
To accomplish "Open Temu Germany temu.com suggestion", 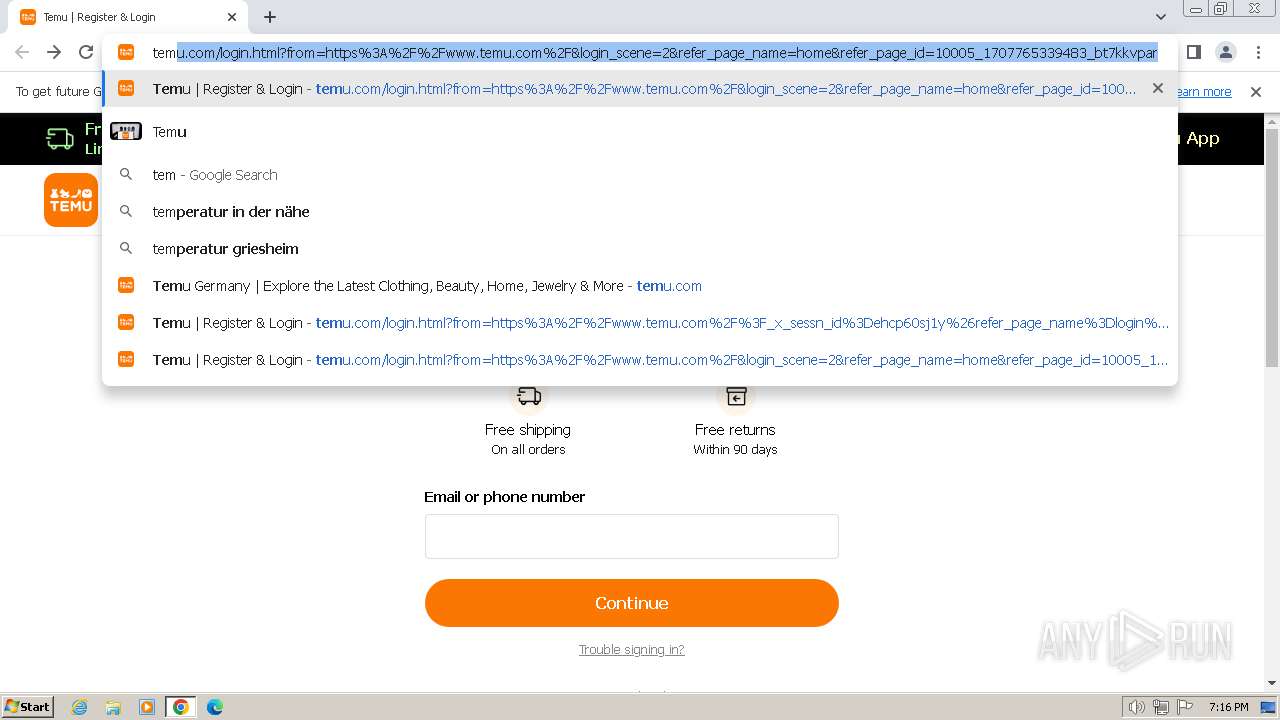I will (x=640, y=286).
